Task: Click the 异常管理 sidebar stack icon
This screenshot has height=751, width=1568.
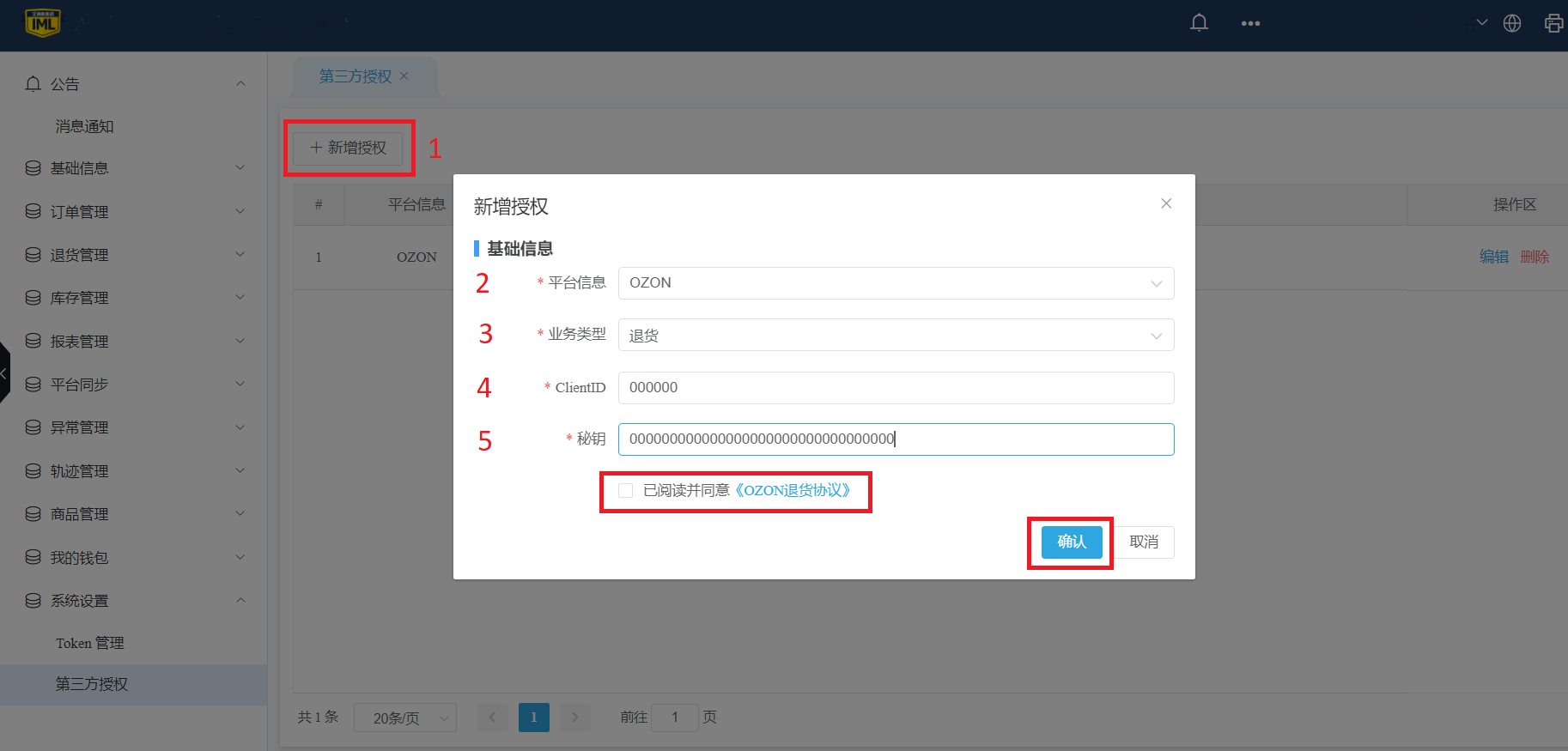Action: coord(33,427)
